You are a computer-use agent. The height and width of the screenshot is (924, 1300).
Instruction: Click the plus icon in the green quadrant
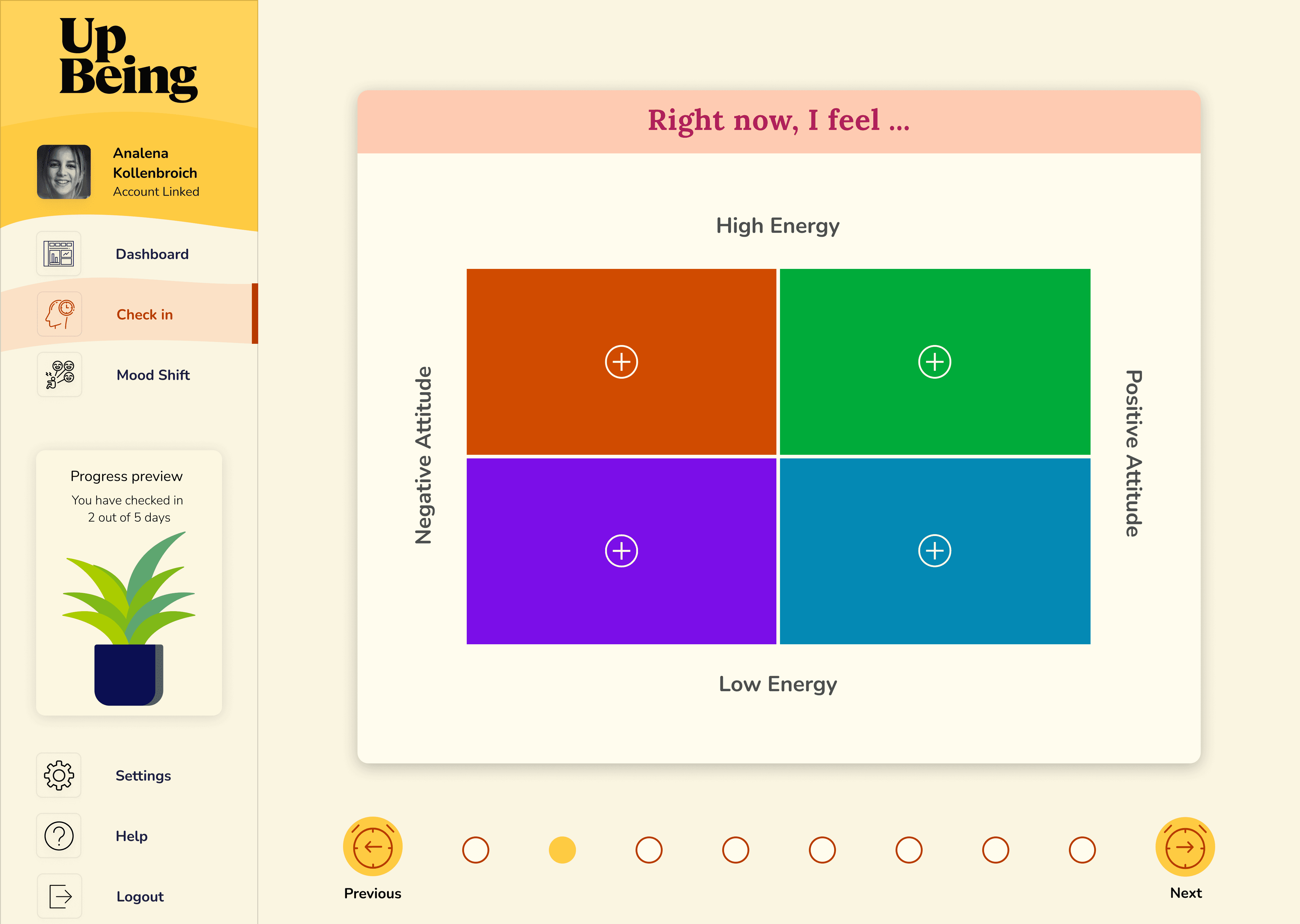tap(934, 361)
